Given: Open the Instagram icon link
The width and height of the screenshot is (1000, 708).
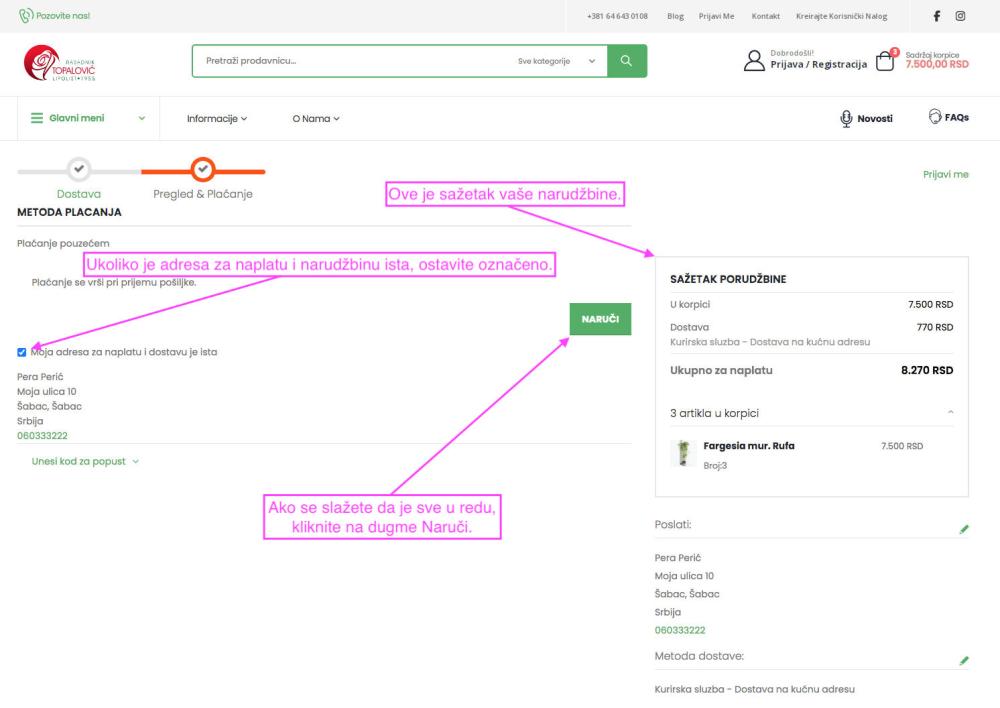Looking at the screenshot, I should click(961, 16).
